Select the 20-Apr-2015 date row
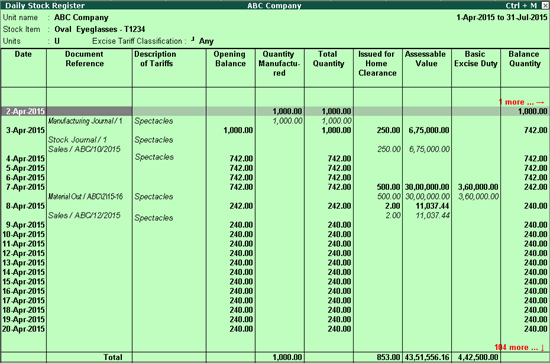 [x=275, y=329]
